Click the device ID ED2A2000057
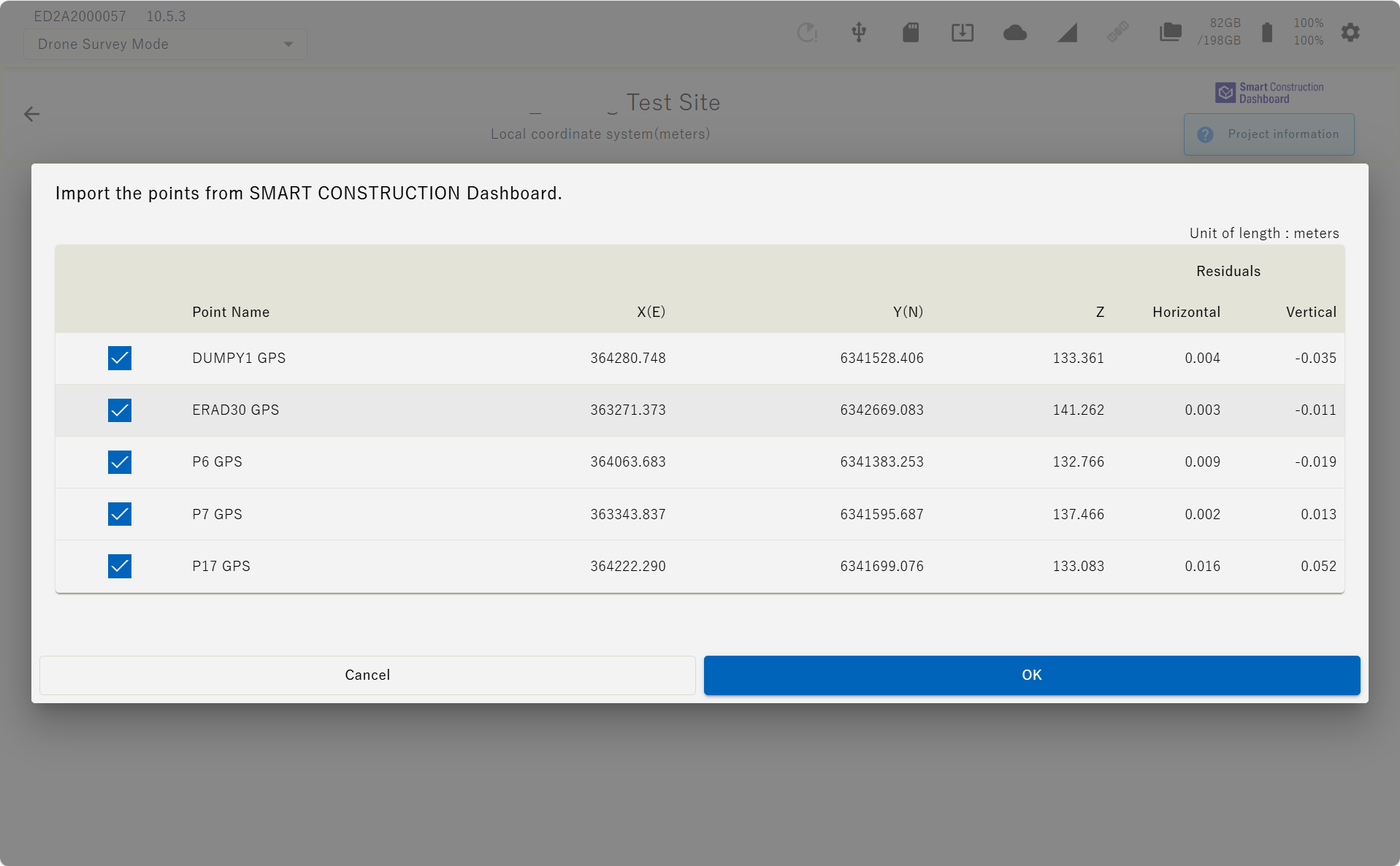 (x=80, y=16)
